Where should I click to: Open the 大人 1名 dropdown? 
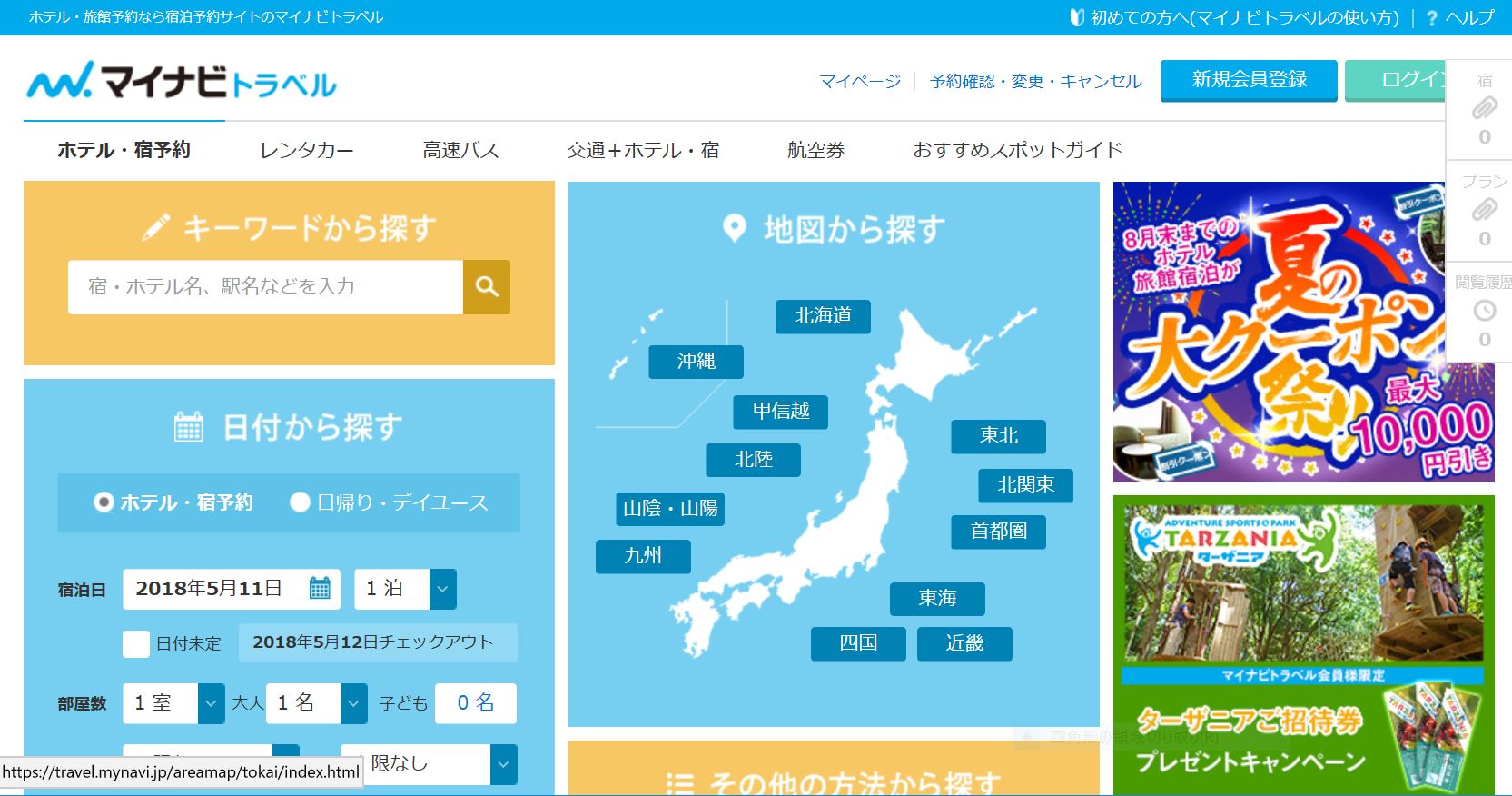(316, 703)
